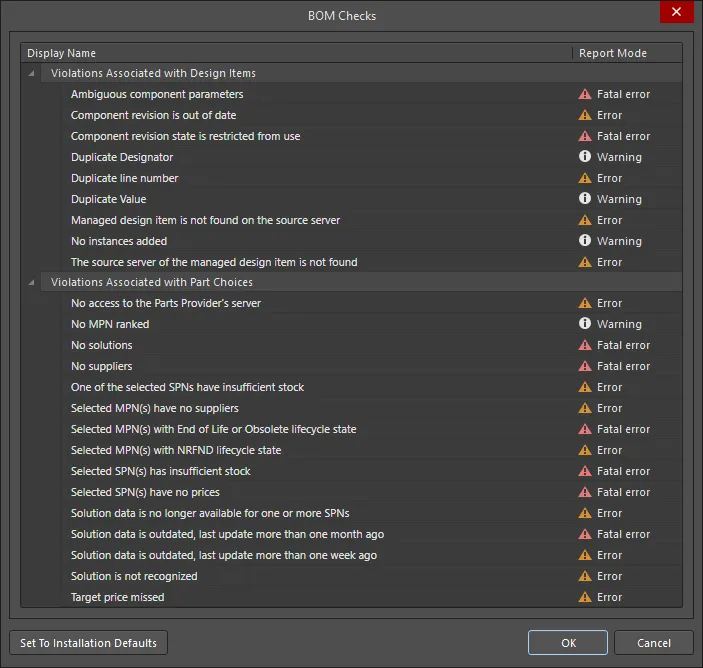This screenshot has width=703, height=668.
Task: Click the error icon for Selected MPN(s) have no suppliers
Action: [585, 408]
